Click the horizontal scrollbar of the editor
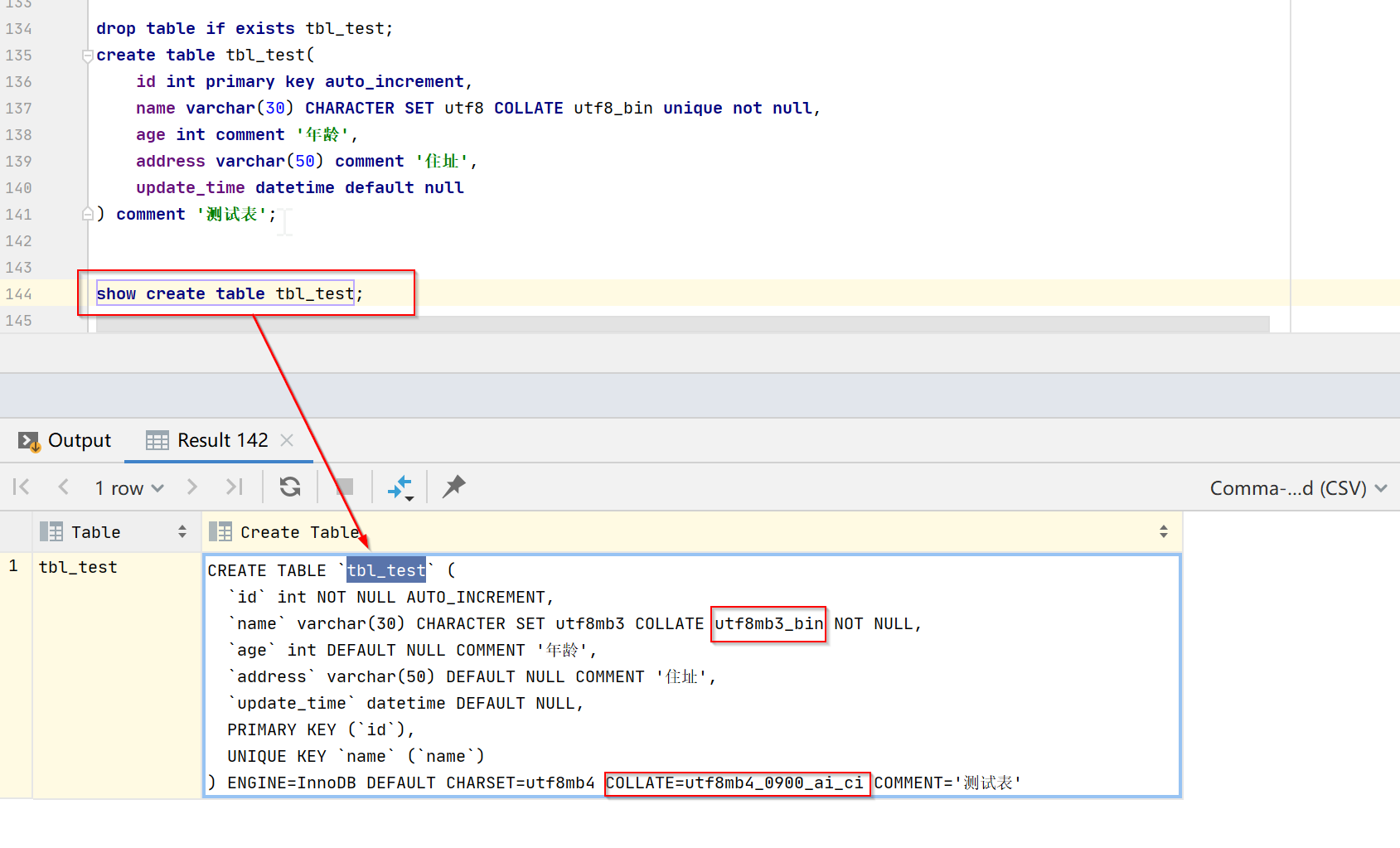The width and height of the screenshot is (1400, 848). (x=682, y=324)
